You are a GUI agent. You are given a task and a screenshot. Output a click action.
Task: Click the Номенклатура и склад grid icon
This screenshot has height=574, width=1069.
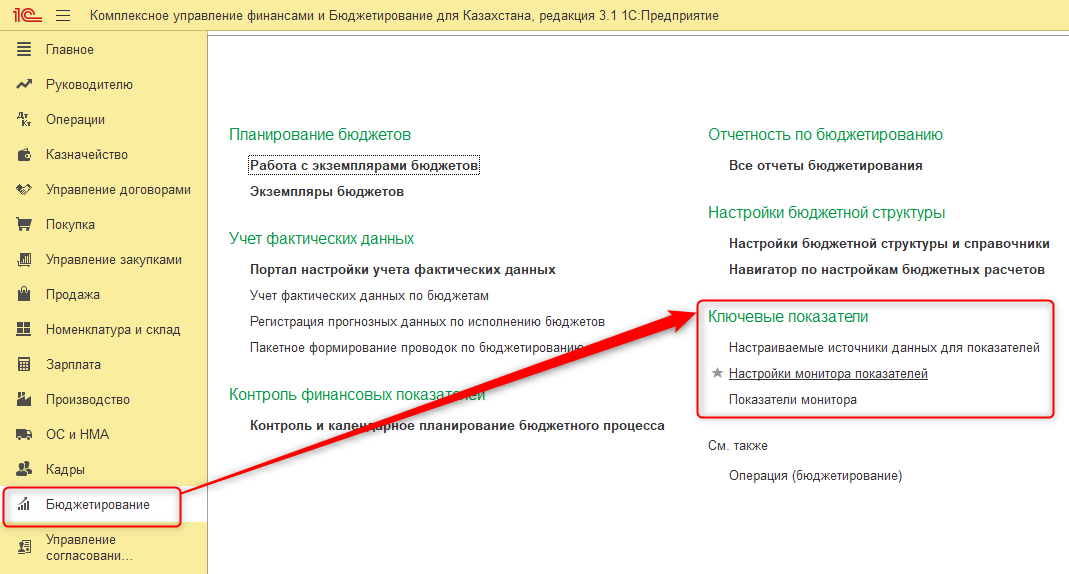pos(24,329)
